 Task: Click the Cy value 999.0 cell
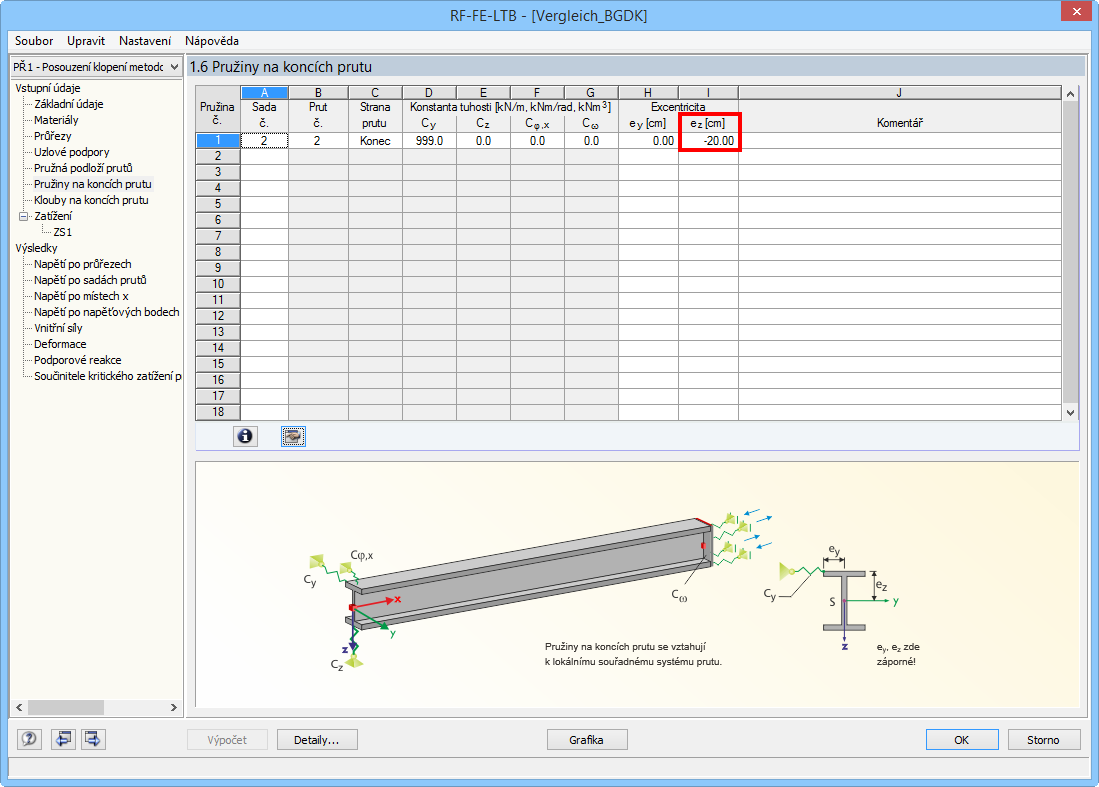(429, 141)
